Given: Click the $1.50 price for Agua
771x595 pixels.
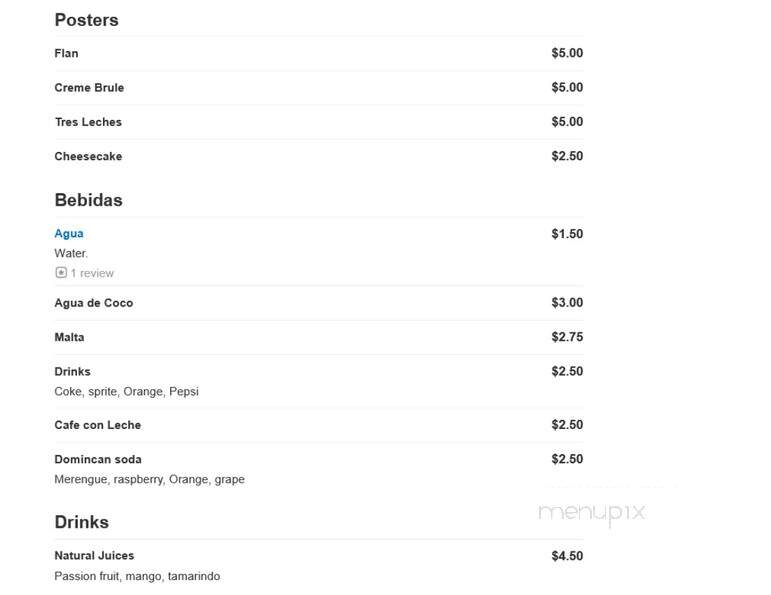Looking at the screenshot, I should [x=567, y=234].
